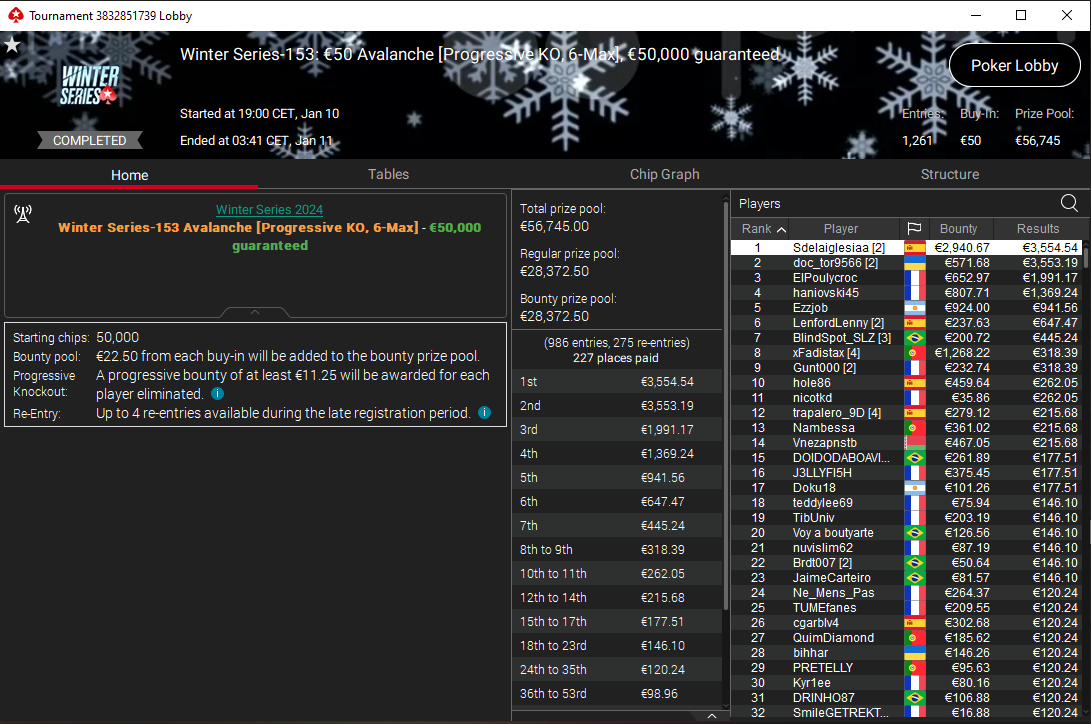
Task: Select player TUMEfanes row
Action: [x=907, y=608]
